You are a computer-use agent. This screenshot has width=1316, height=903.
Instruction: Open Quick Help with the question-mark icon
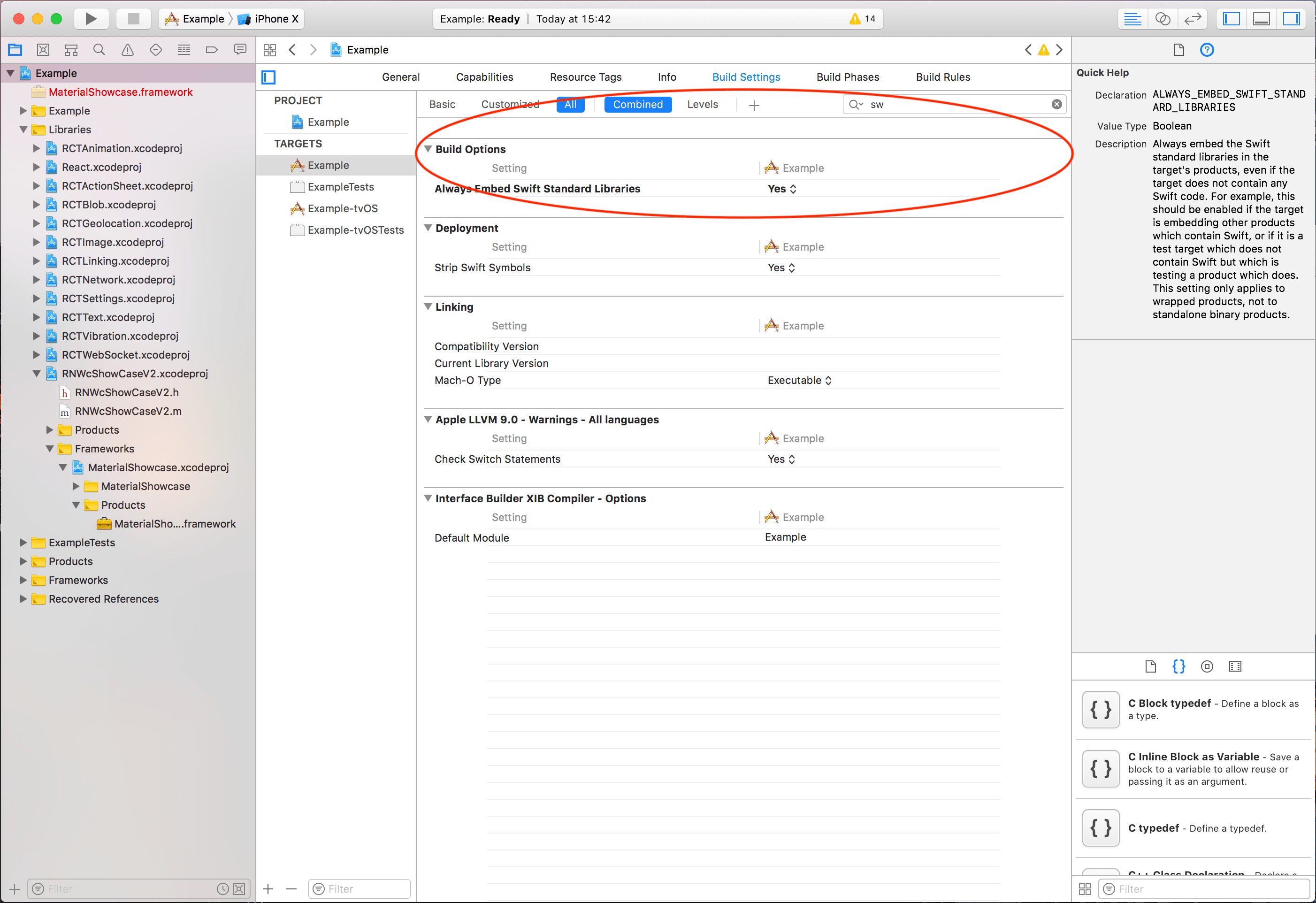pos(1207,50)
